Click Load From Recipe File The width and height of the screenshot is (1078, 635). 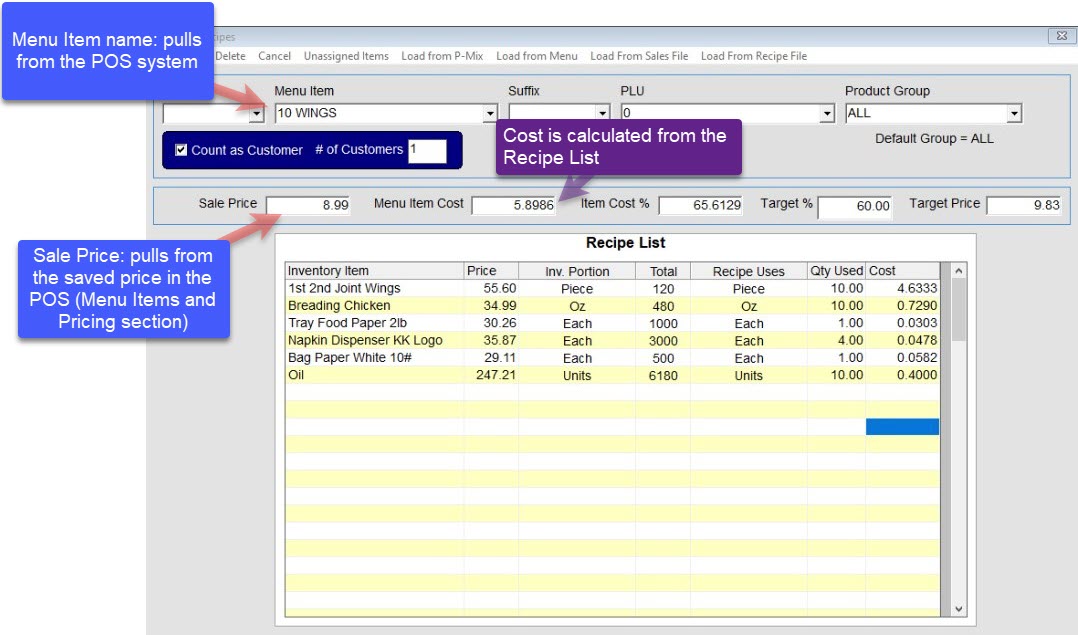[754, 56]
